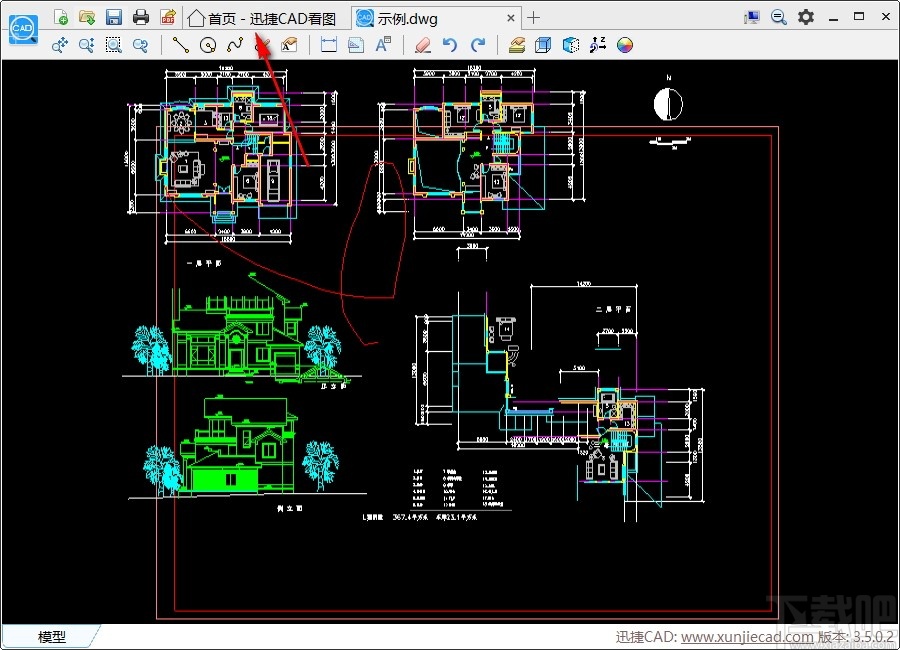Open the www.xunjiecad.com link
The width and height of the screenshot is (900, 650).
tap(747, 637)
